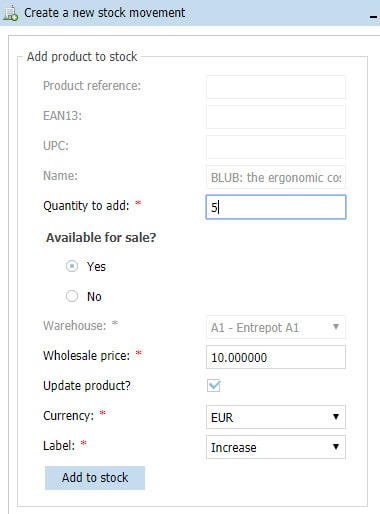Image resolution: width=380 pixels, height=514 pixels.
Task: Click the Add product to stock legend
Action: 82,57
